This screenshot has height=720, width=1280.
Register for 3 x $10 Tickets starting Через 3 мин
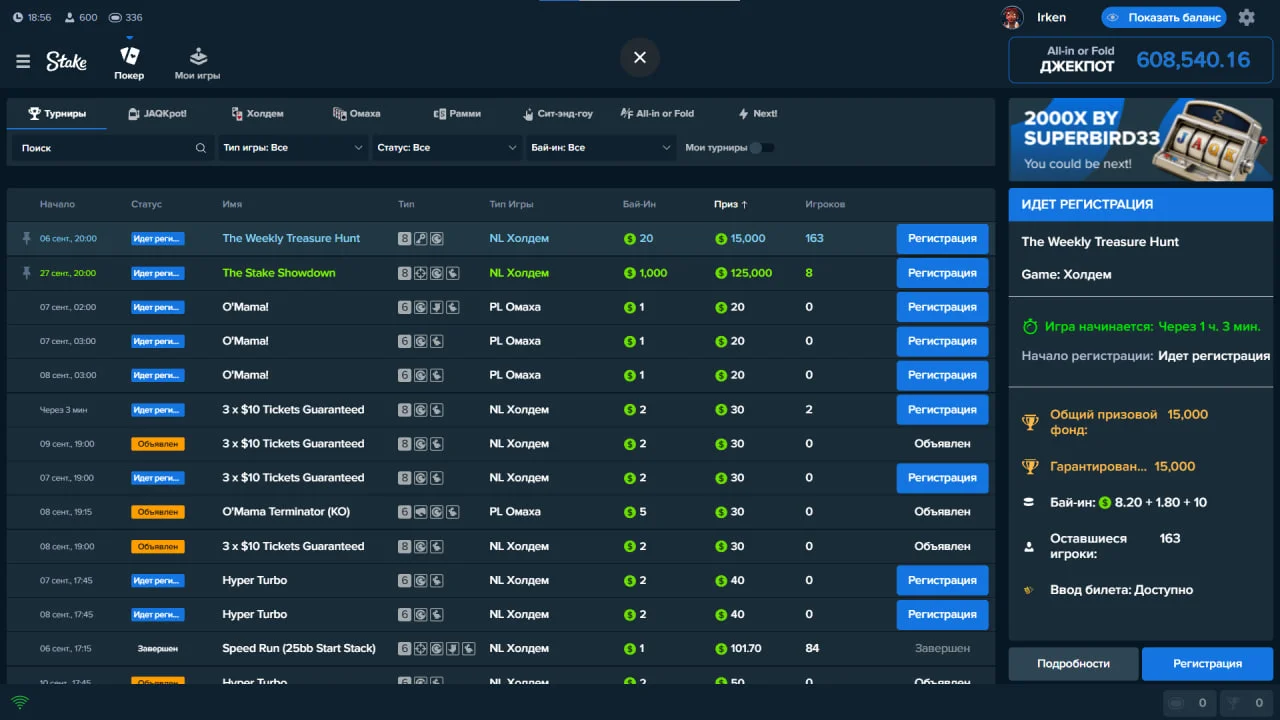pyautogui.click(x=942, y=410)
